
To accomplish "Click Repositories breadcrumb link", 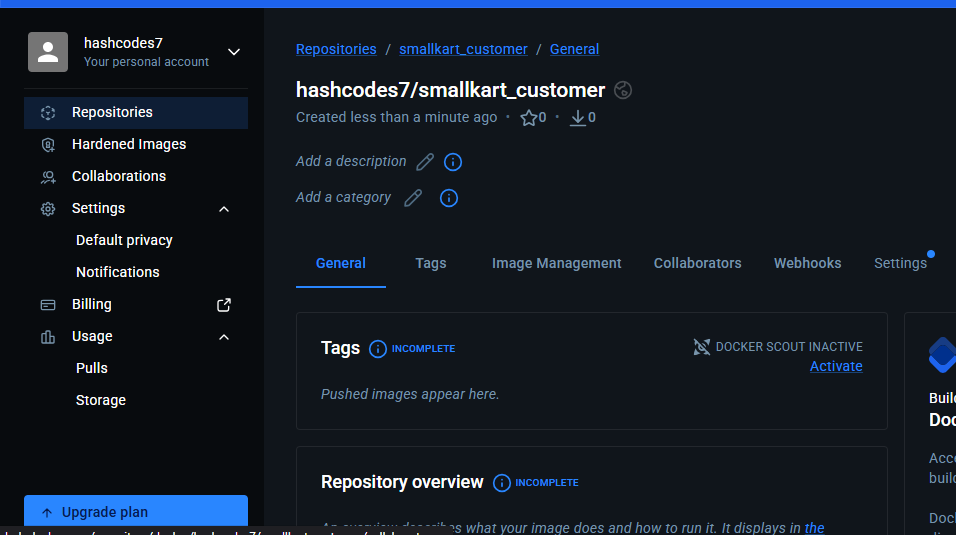I will pos(336,49).
